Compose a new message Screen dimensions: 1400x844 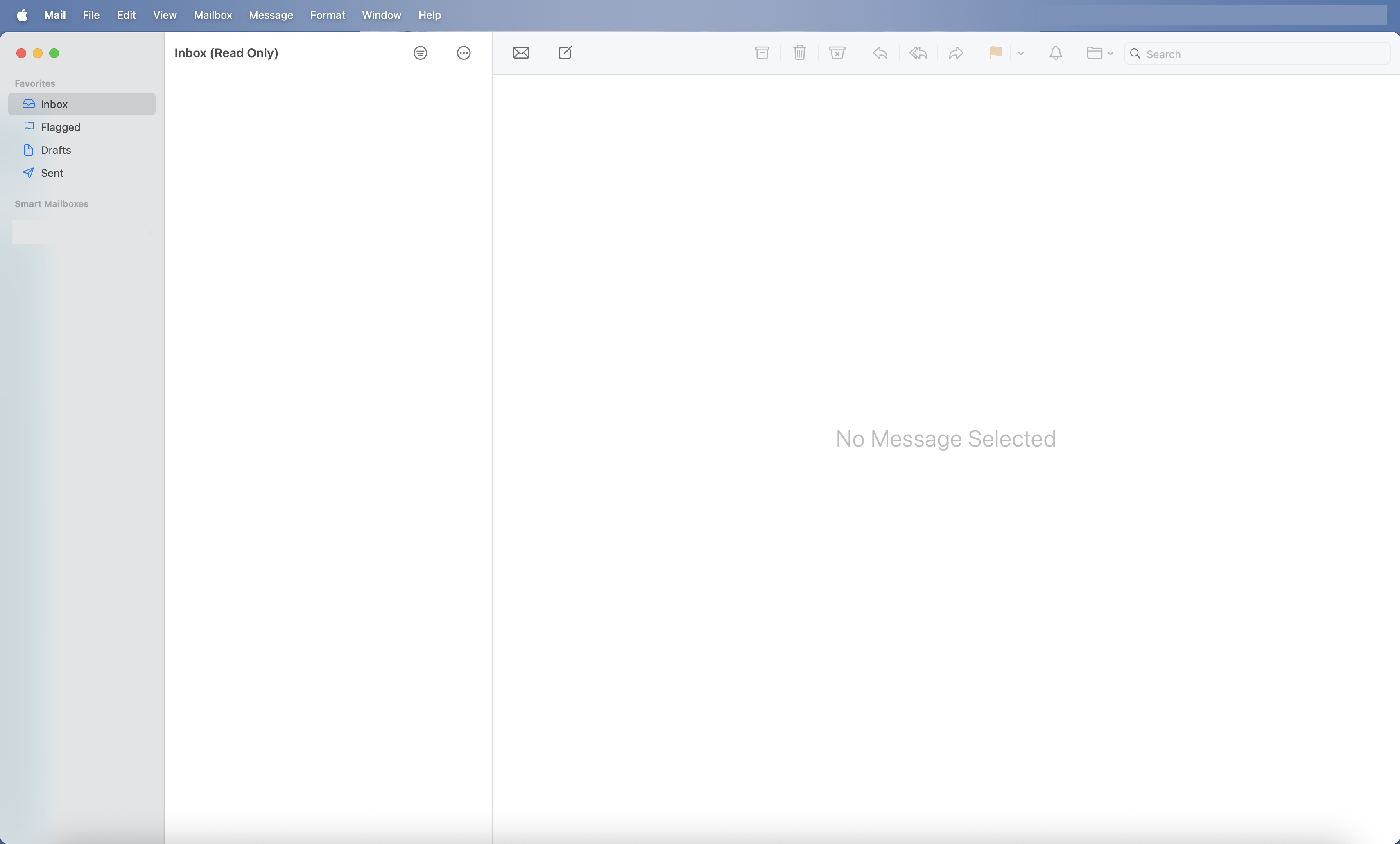click(565, 53)
